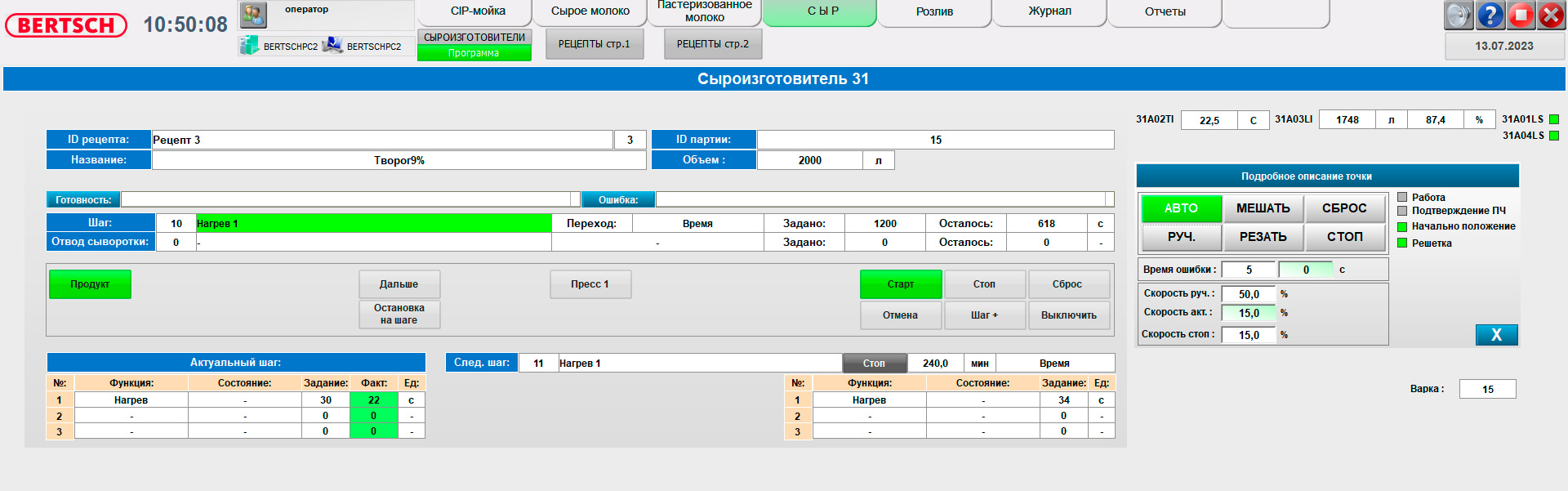Click the Готовность progress bar

coord(350,199)
